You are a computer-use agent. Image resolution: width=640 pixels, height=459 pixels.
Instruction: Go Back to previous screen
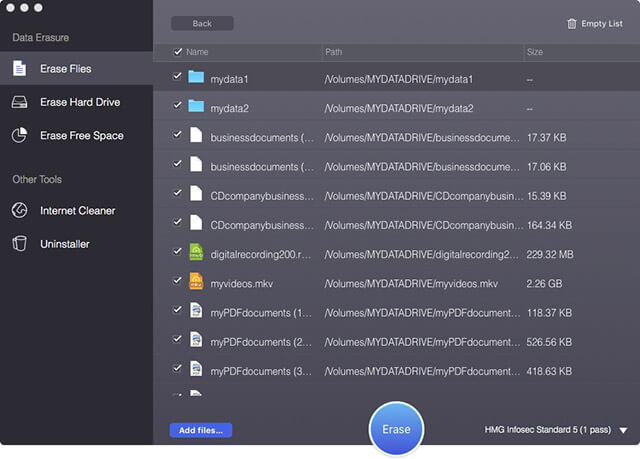click(x=202, y=23)
